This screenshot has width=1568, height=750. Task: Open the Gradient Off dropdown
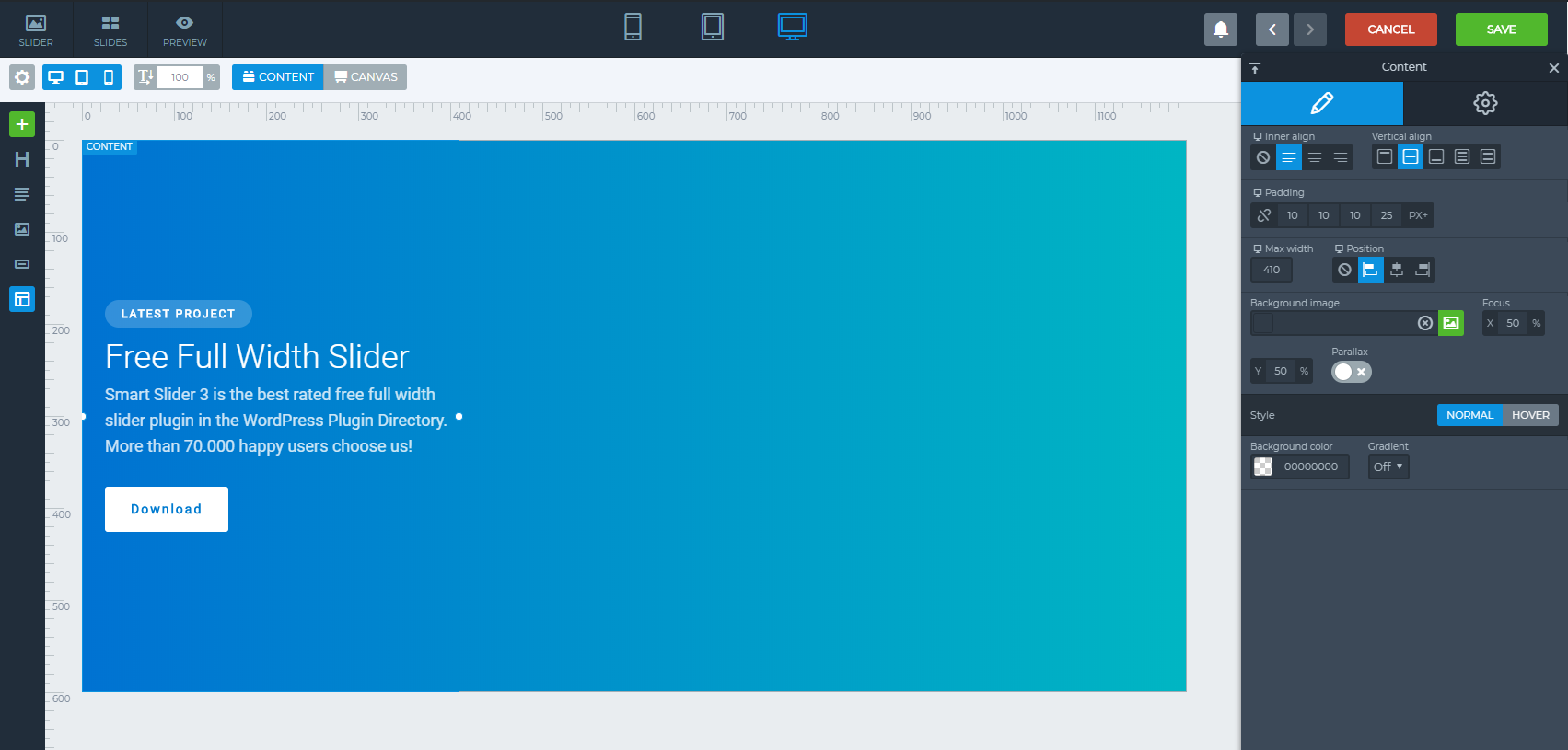click(x=1388, y=467)
